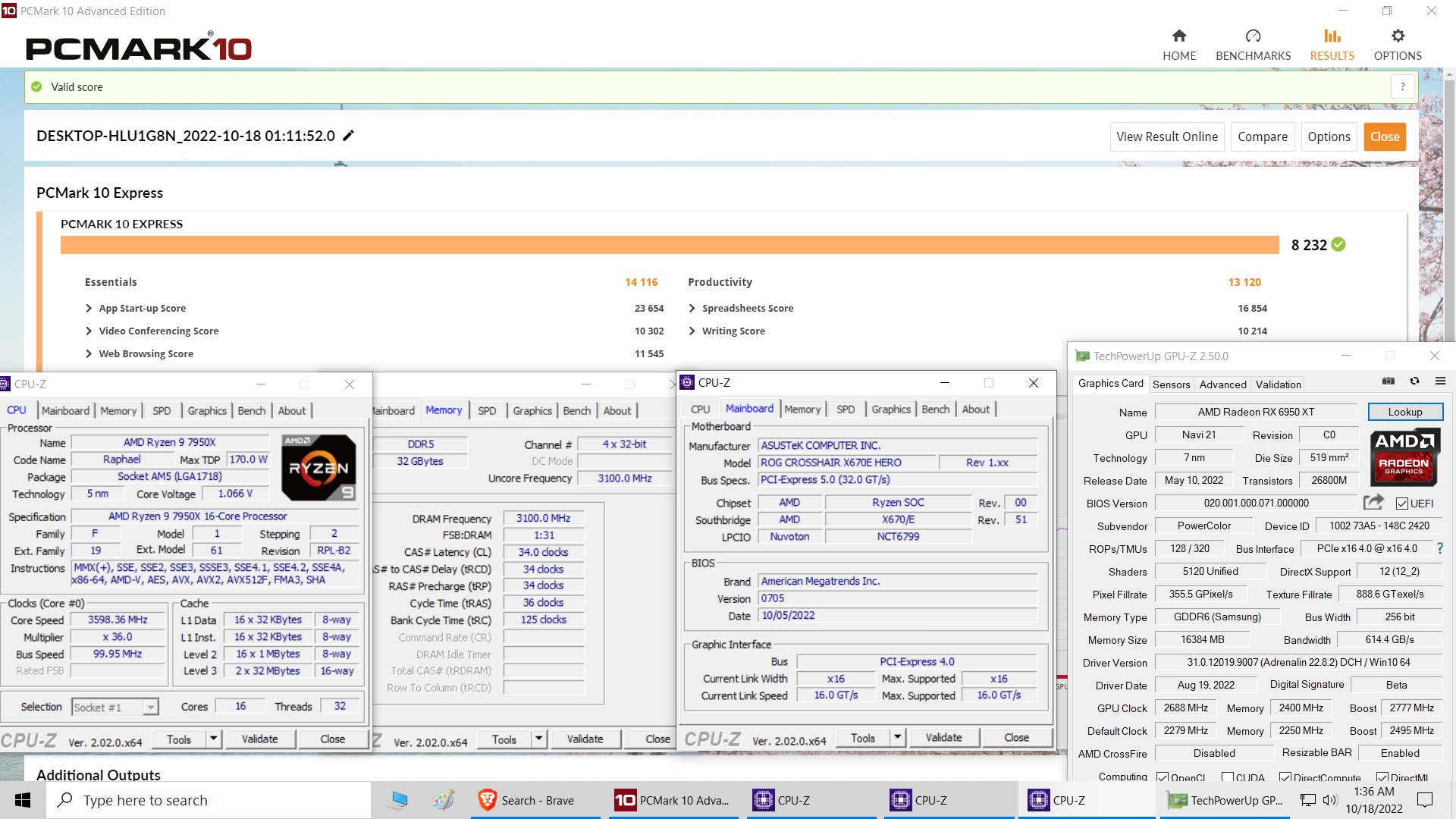The image size is (1456, 819).
Task: Toggle the OpenCL checkbox
Action: pos(1163,777)
